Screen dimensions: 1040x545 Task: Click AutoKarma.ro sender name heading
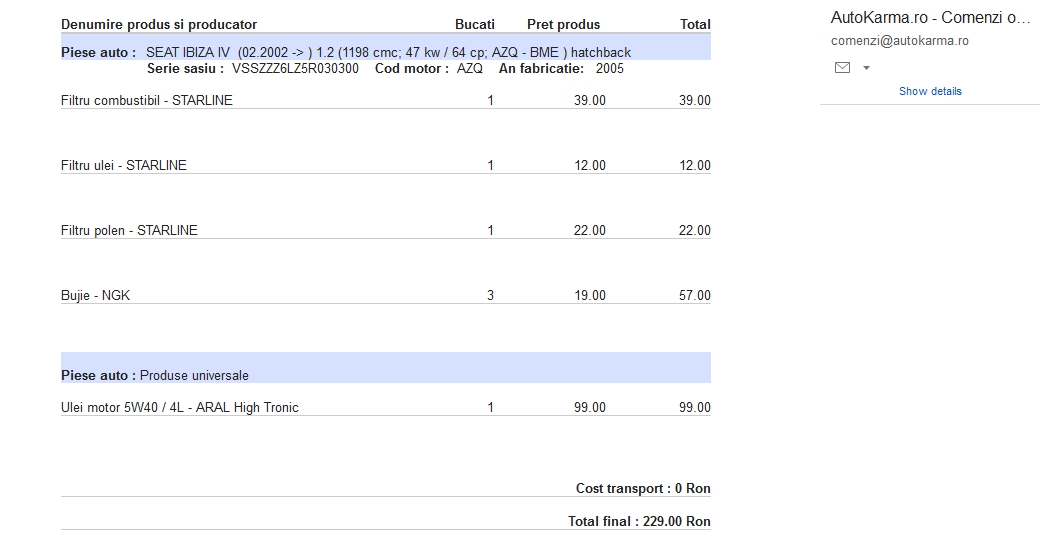(x=930, y=18)
